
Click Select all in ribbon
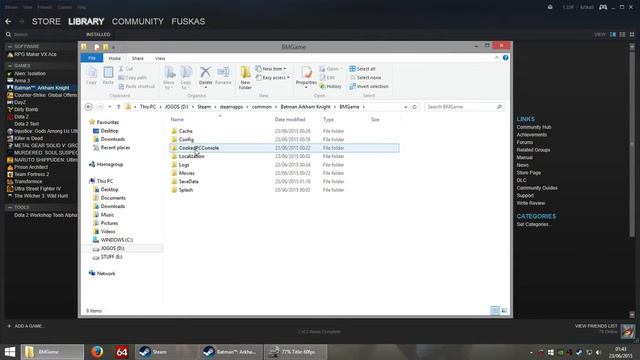[x=362, y=69]
